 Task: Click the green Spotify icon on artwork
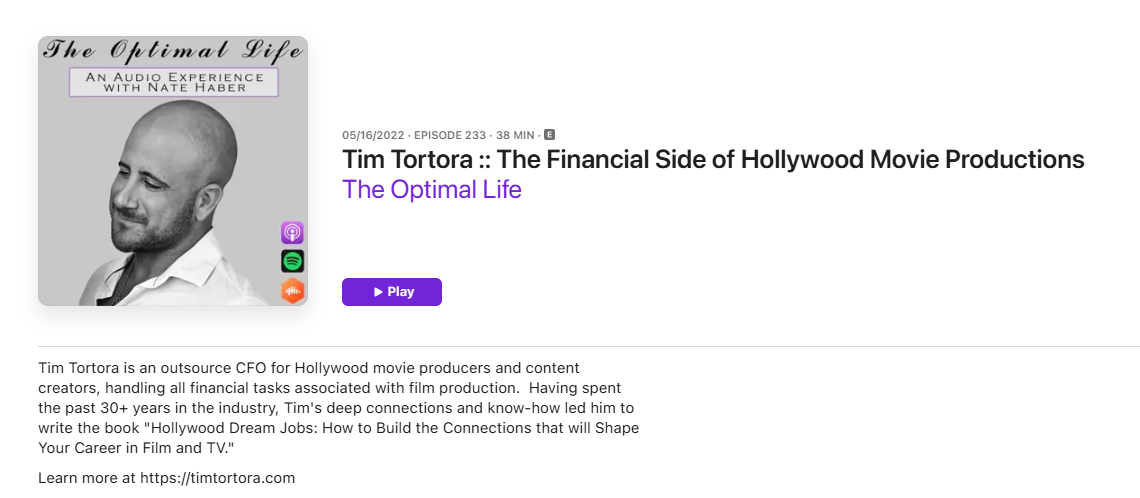[x=292, y=262]
